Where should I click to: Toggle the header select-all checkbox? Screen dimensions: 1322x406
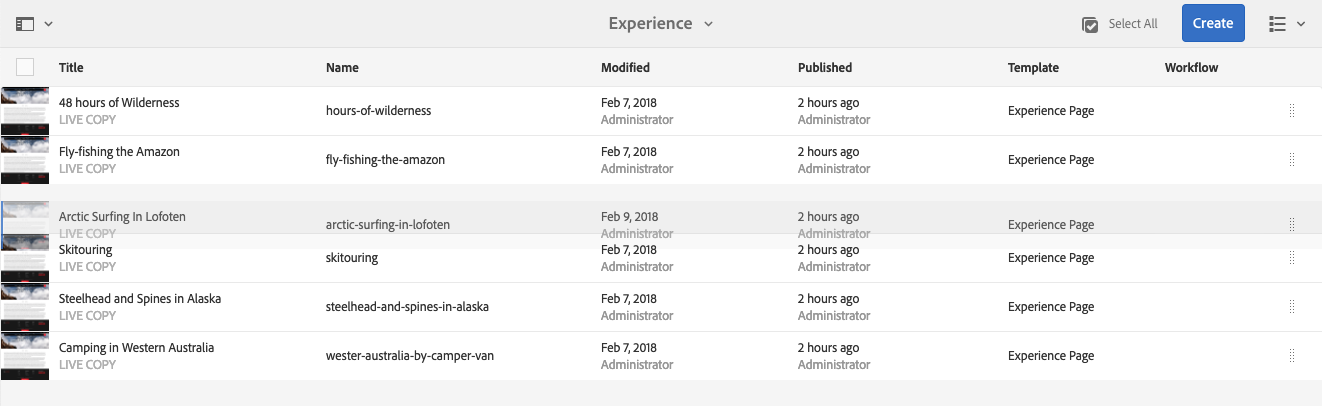point(25,67)
